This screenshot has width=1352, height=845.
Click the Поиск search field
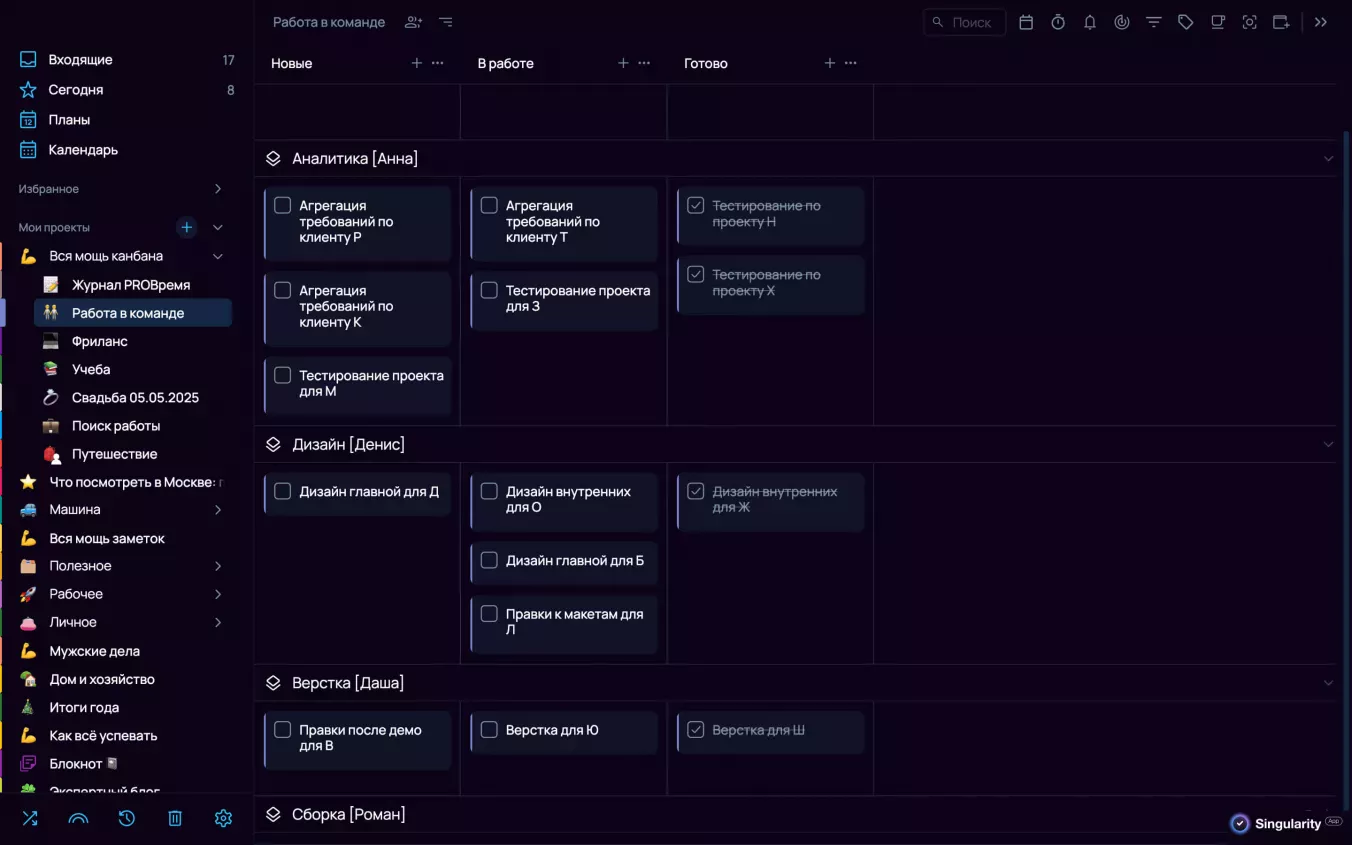click(965, 22)
